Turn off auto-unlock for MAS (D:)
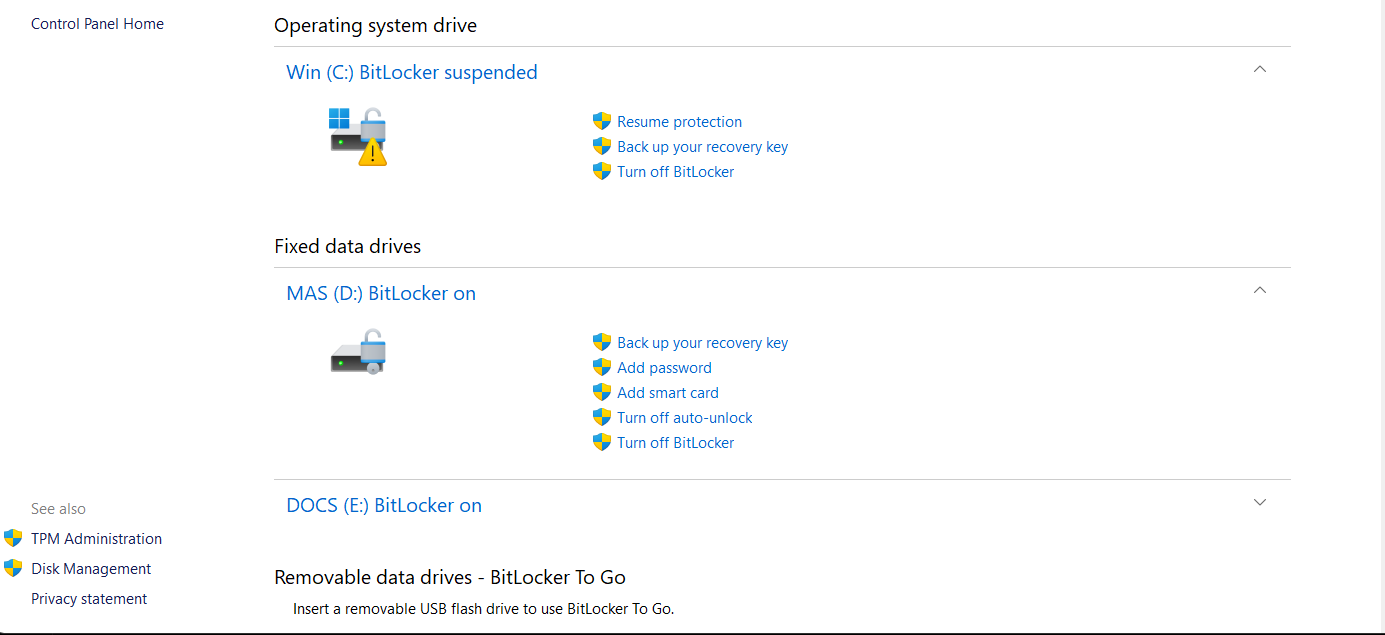 click(x=684, y=418)
